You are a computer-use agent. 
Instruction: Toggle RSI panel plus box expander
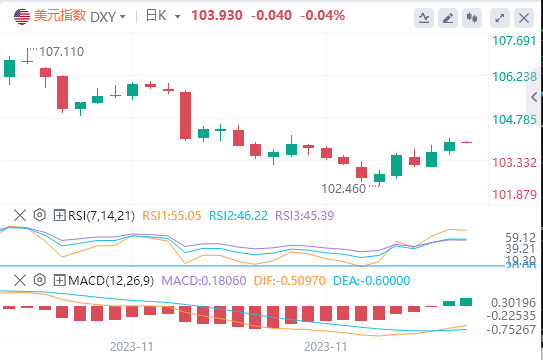(x=60, y=215)
